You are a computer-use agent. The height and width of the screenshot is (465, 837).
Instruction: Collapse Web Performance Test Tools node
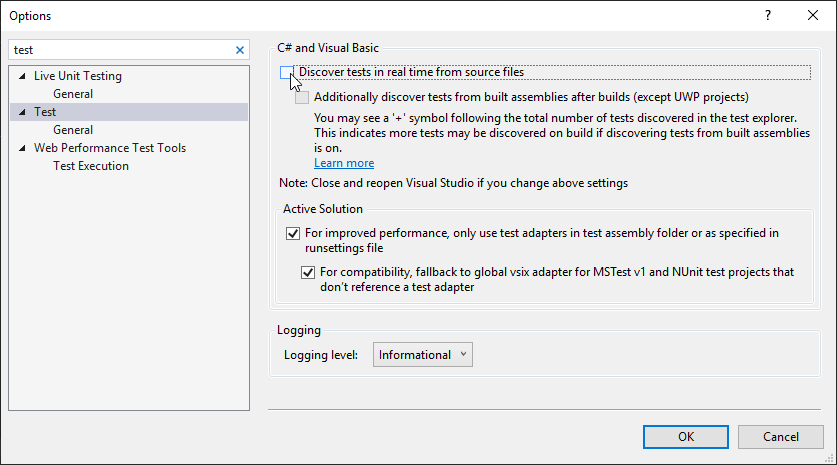pos(22,148)
